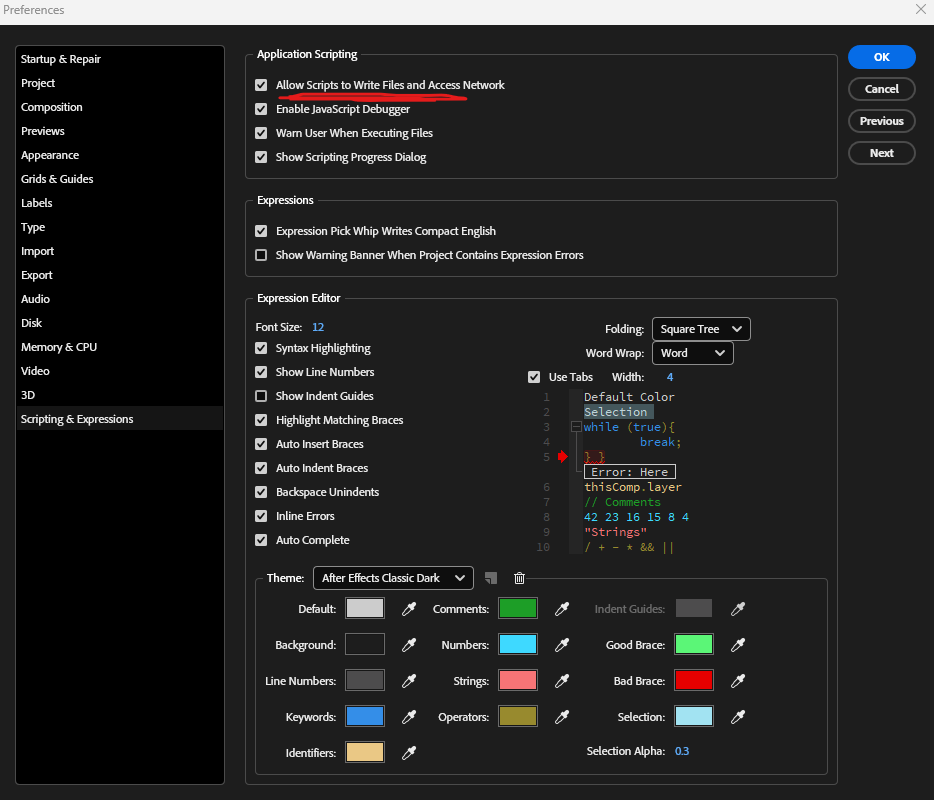Enable Show Warning Banner for Expression Errors
The width and height of the screenshot is (934, 800).
click(x=261, y=255)
